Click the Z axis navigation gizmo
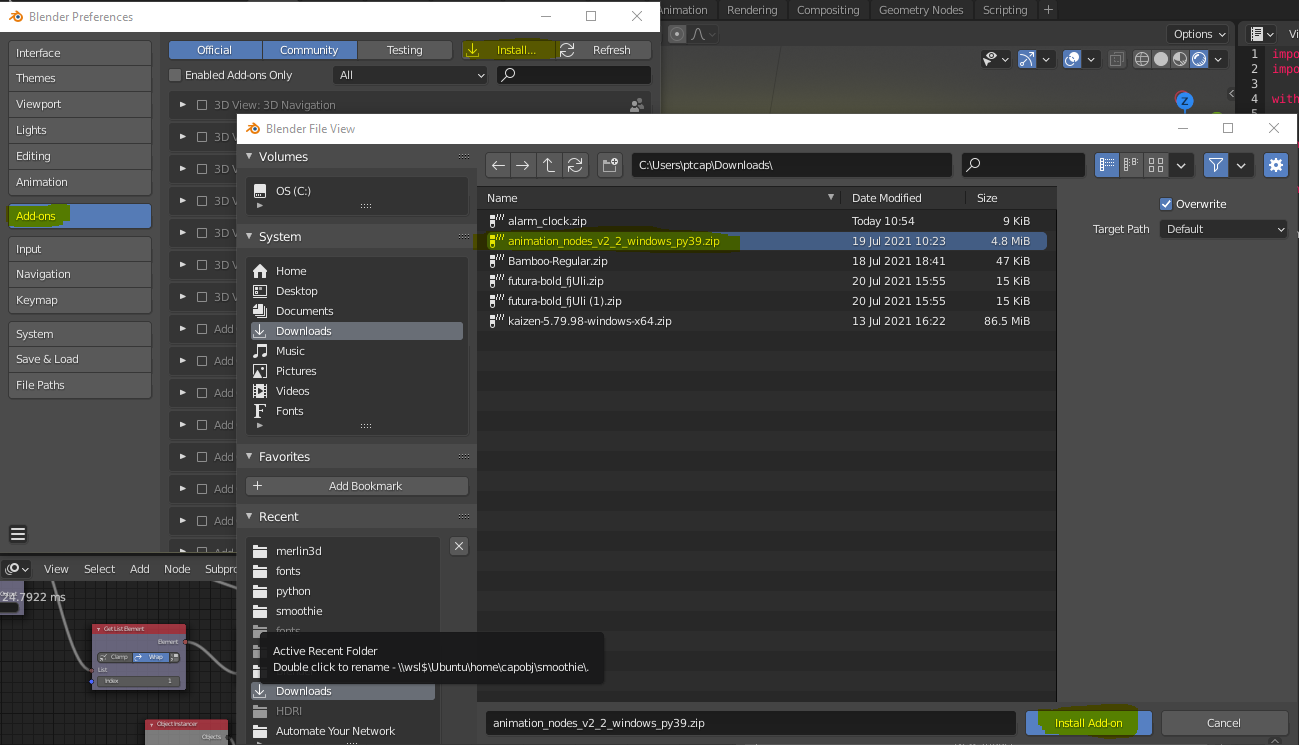This screenshot has height=745, width=1299. [x=1185, y=101]
